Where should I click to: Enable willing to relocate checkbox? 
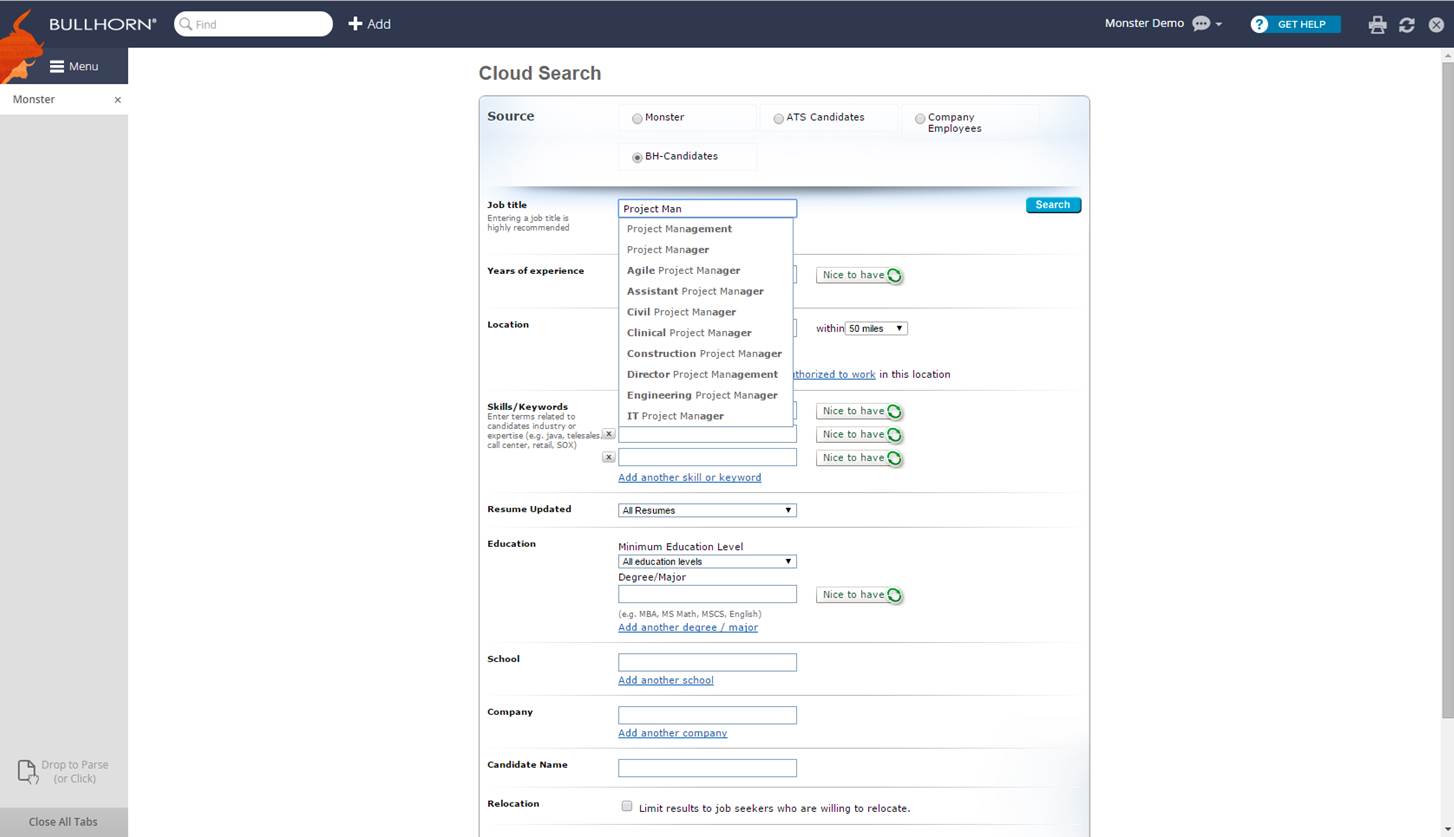[x=627, y=806]
